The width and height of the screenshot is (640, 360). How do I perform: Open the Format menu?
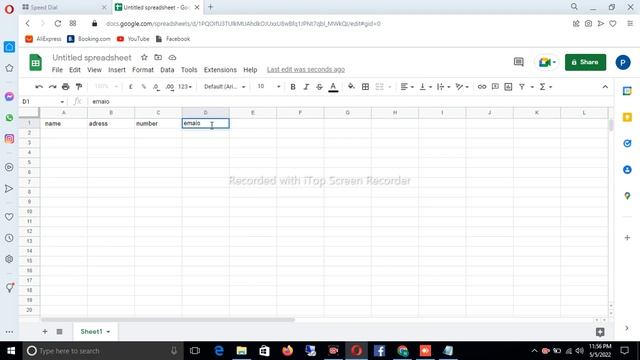143,70
